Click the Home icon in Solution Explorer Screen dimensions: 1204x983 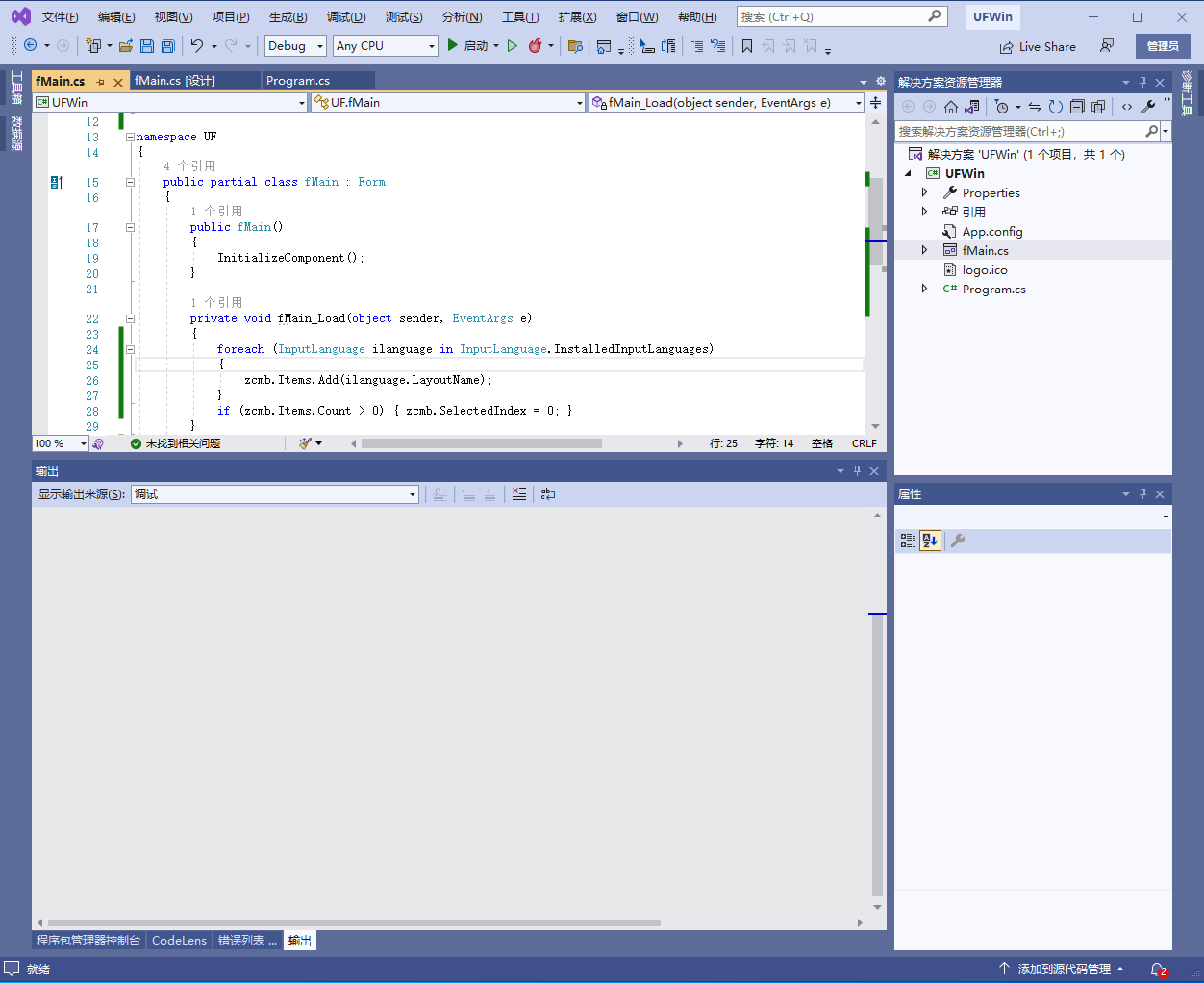coord(951,107)
